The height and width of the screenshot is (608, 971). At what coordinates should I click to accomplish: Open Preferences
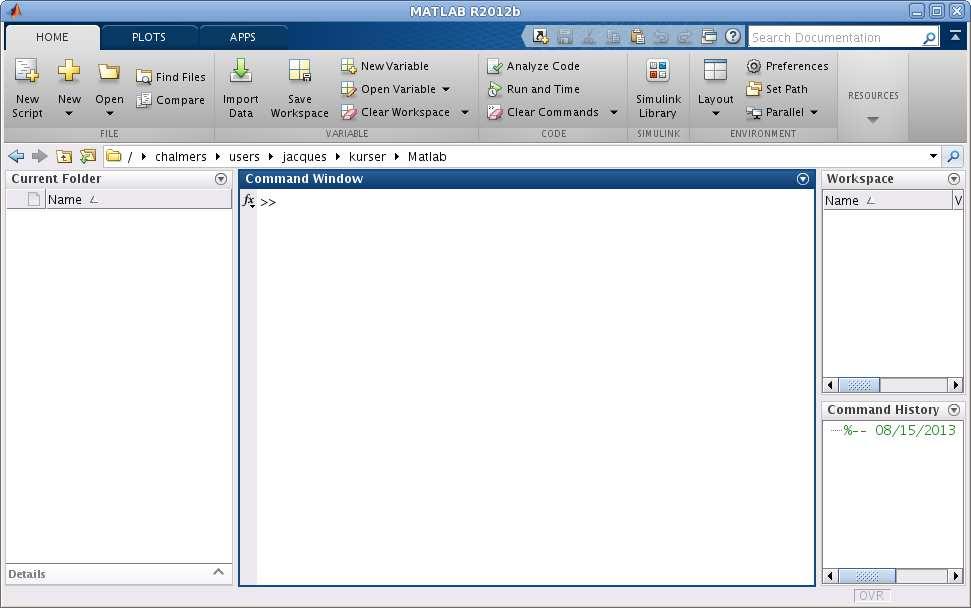tap(787, 66)
